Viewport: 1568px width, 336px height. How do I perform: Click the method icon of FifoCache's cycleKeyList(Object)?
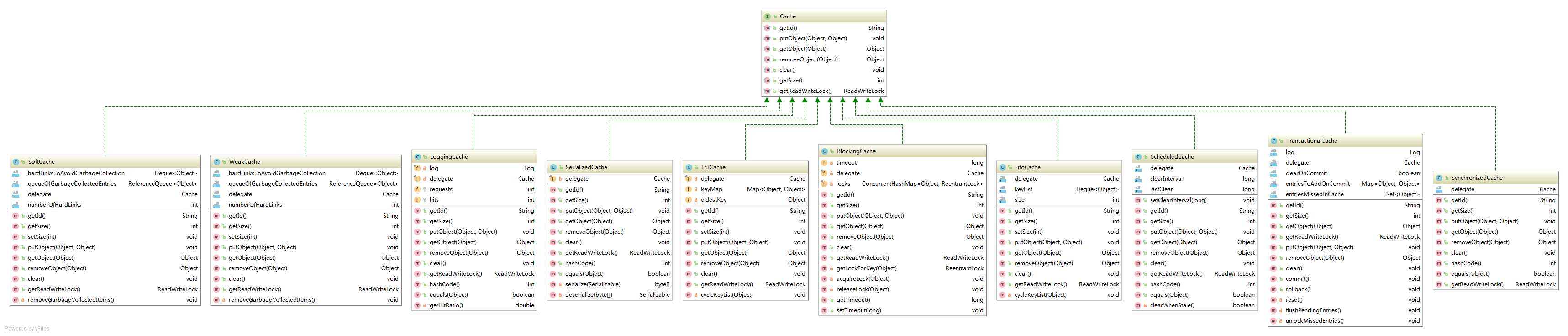1002,295
